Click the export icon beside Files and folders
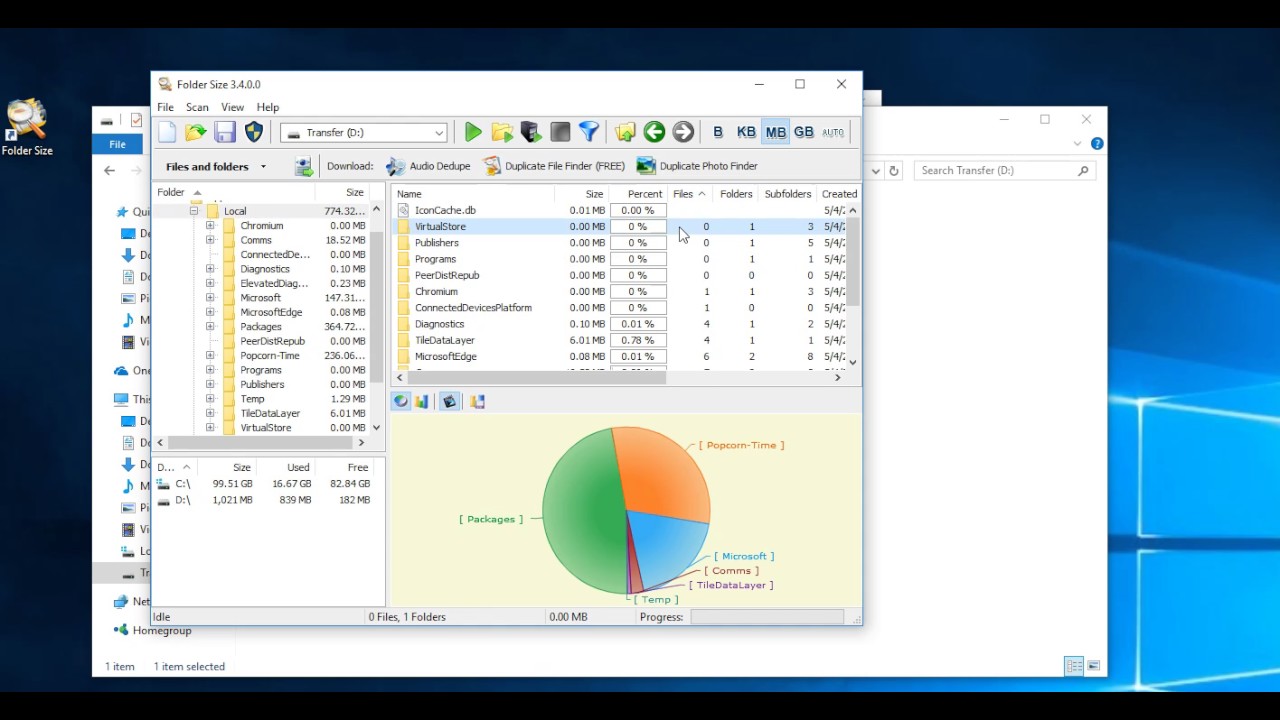This screenshot has width=1280, height=720. (x=304, y=167)
